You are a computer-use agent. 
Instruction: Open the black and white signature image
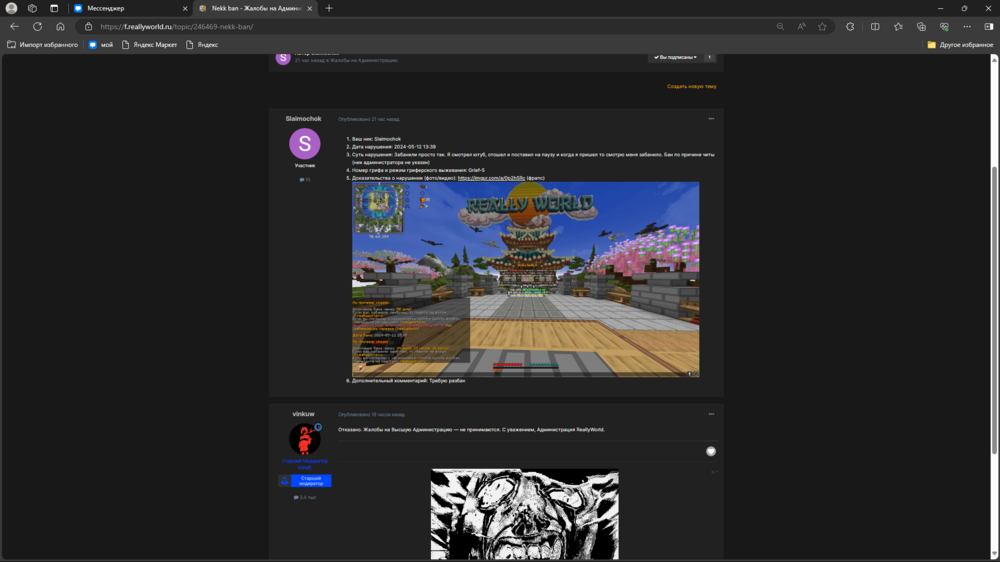click(525, 514)
